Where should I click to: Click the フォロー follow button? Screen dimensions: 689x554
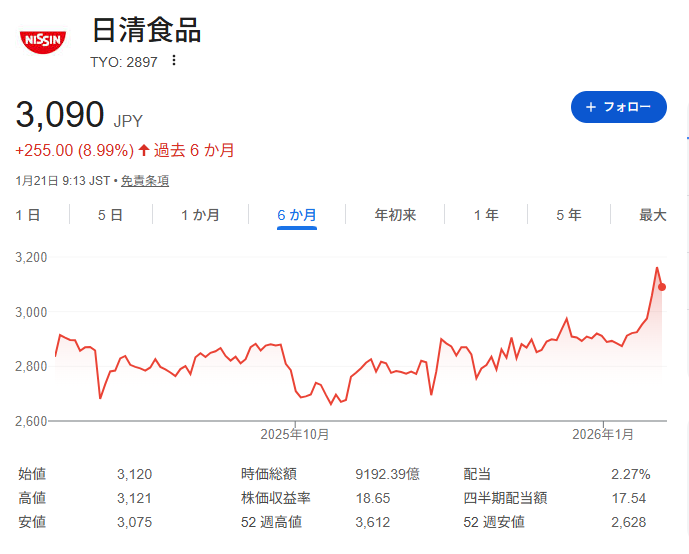pyautogui.click(x=618, y=107)
